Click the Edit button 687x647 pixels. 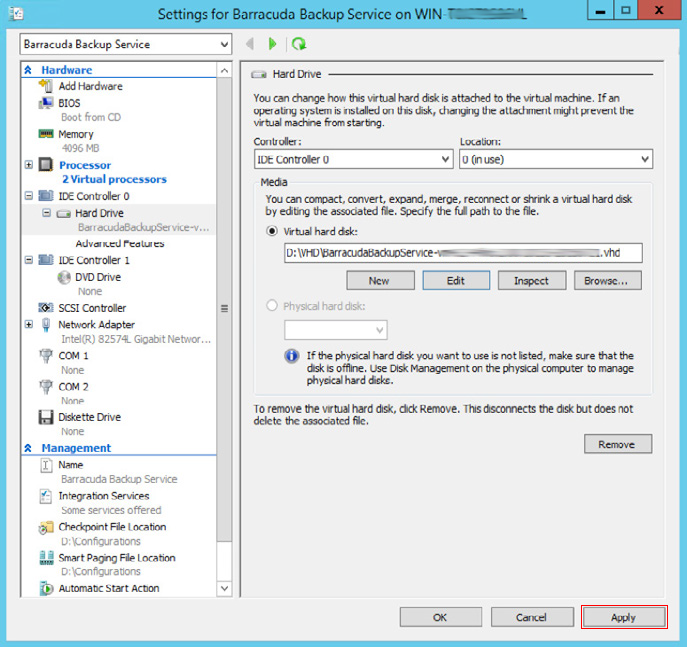pyautogui.click(x=456, y=280)
